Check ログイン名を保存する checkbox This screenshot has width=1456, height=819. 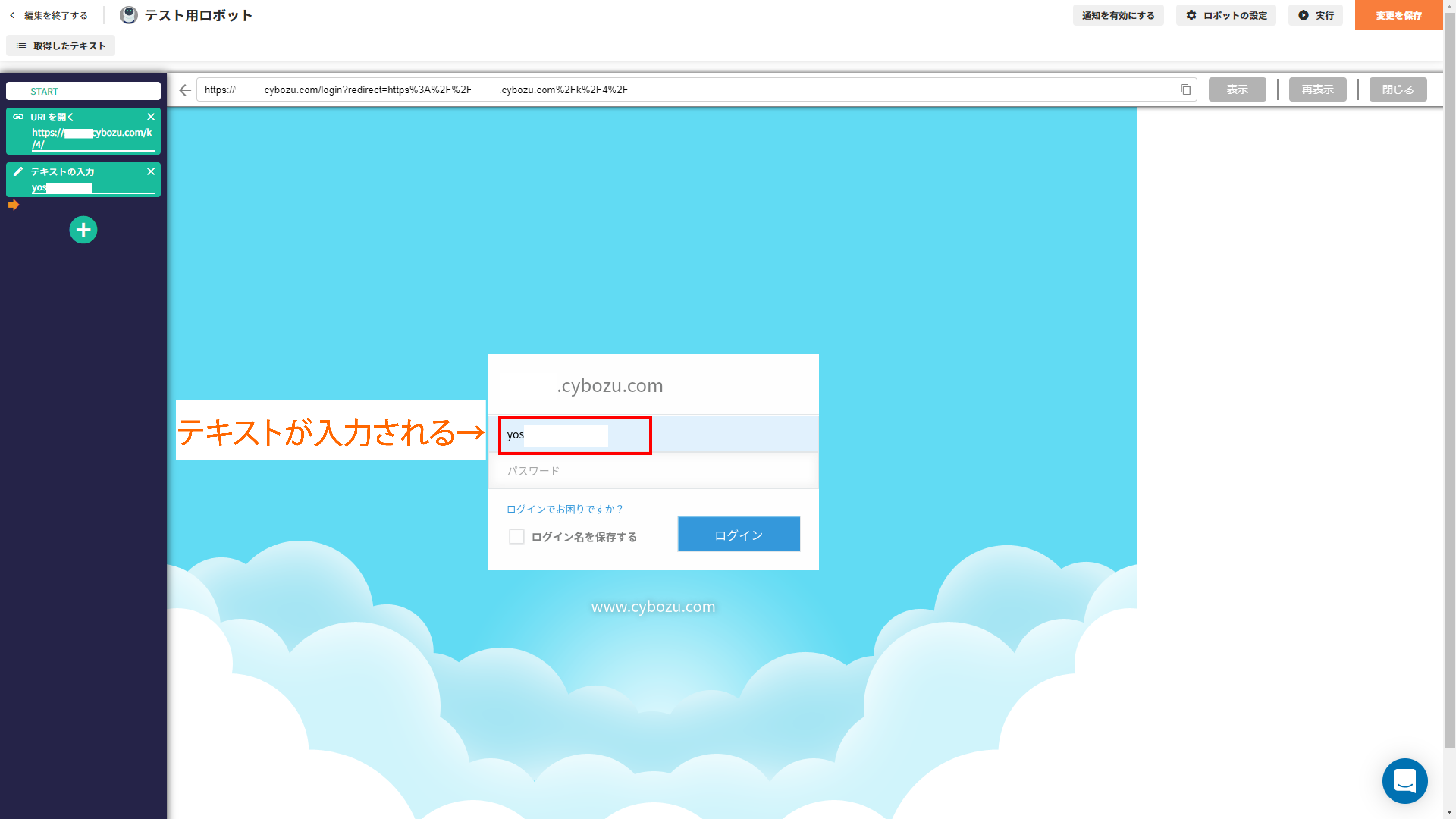coord(517,536)
